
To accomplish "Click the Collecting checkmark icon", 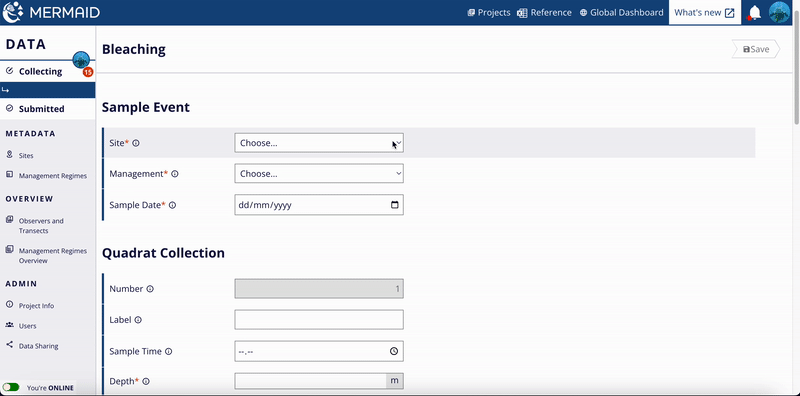I will click(x=9, y=71).
